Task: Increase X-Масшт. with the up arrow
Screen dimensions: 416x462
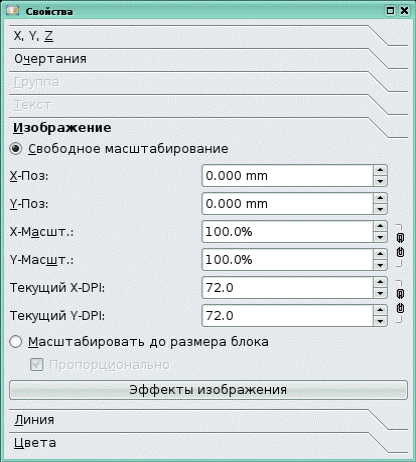Action: pyautogui.click(x=380, y=226)
